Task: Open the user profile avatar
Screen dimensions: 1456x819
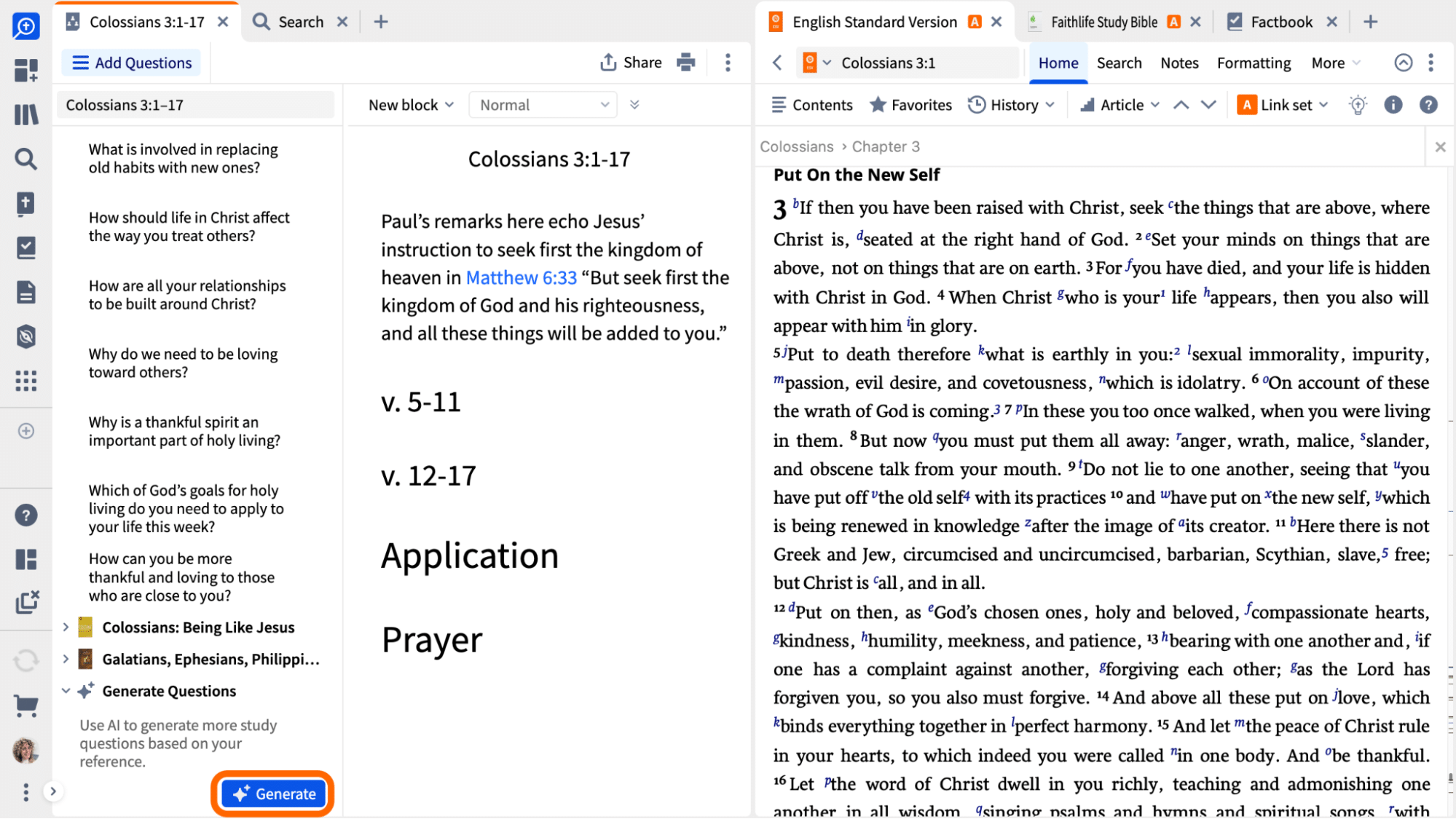Action: [25, 751]
